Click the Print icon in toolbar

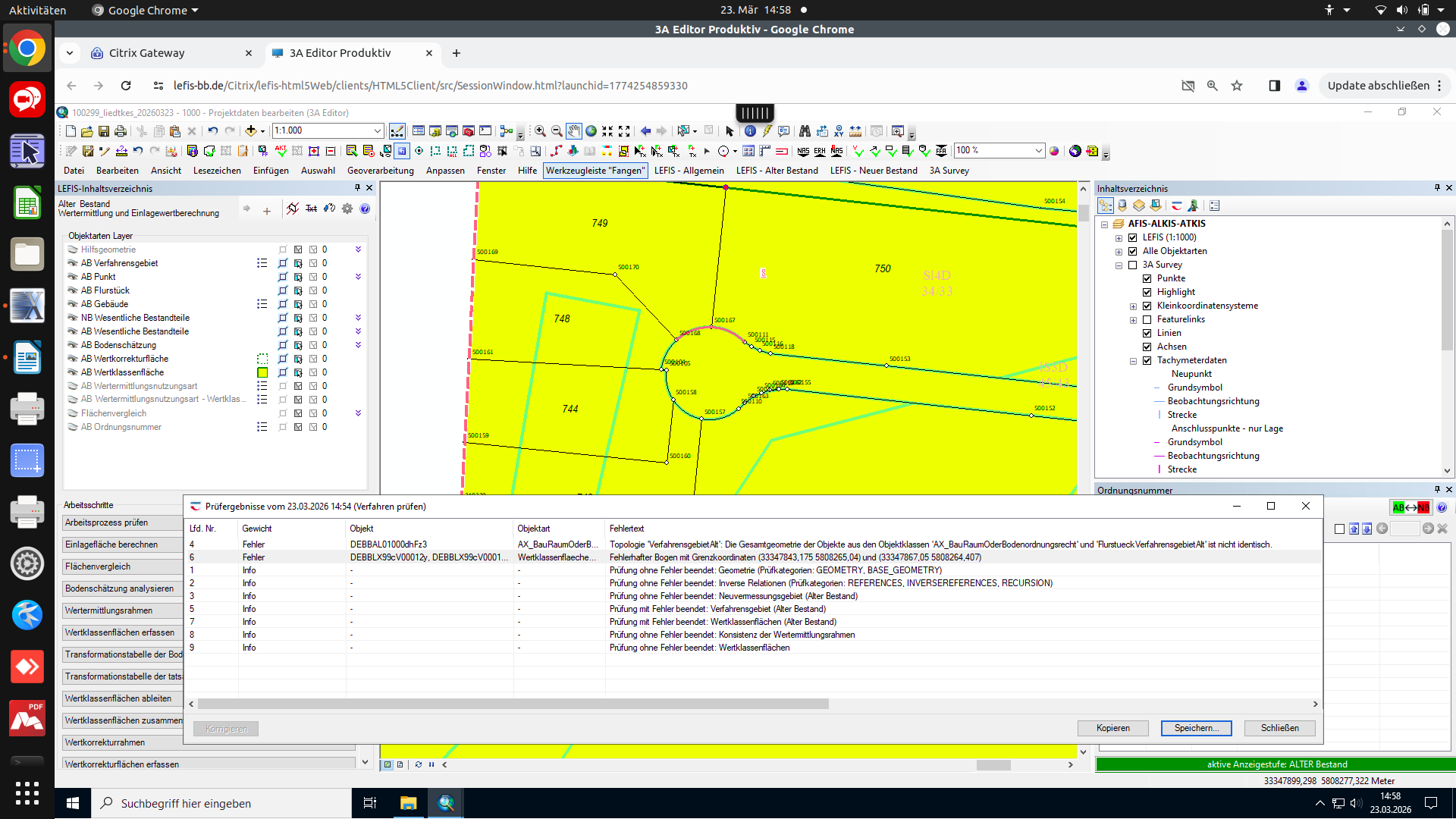click(x=121, y=131)
